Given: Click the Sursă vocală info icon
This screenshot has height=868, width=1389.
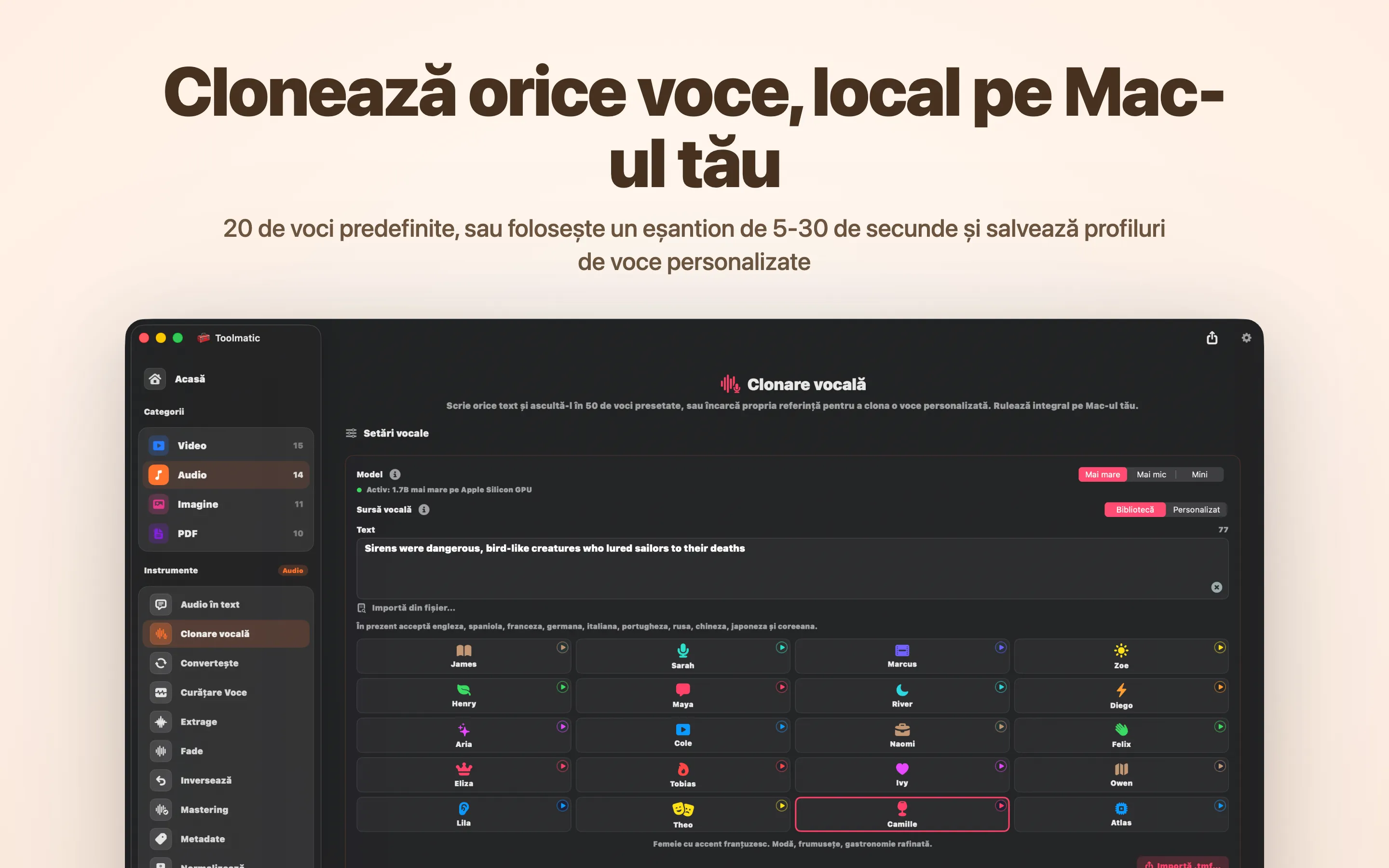Looking at the screenshot, I should (424, 509).
